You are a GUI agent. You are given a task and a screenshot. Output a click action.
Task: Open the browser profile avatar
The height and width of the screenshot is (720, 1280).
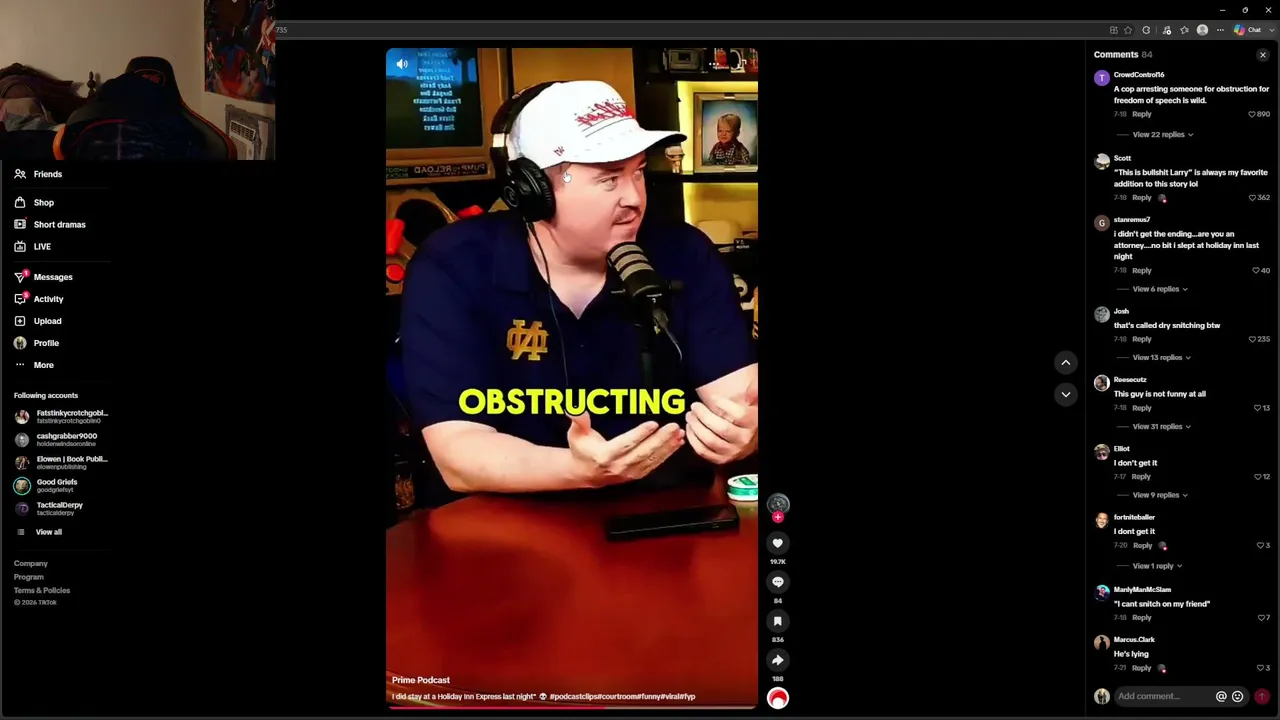(1203, 30)
